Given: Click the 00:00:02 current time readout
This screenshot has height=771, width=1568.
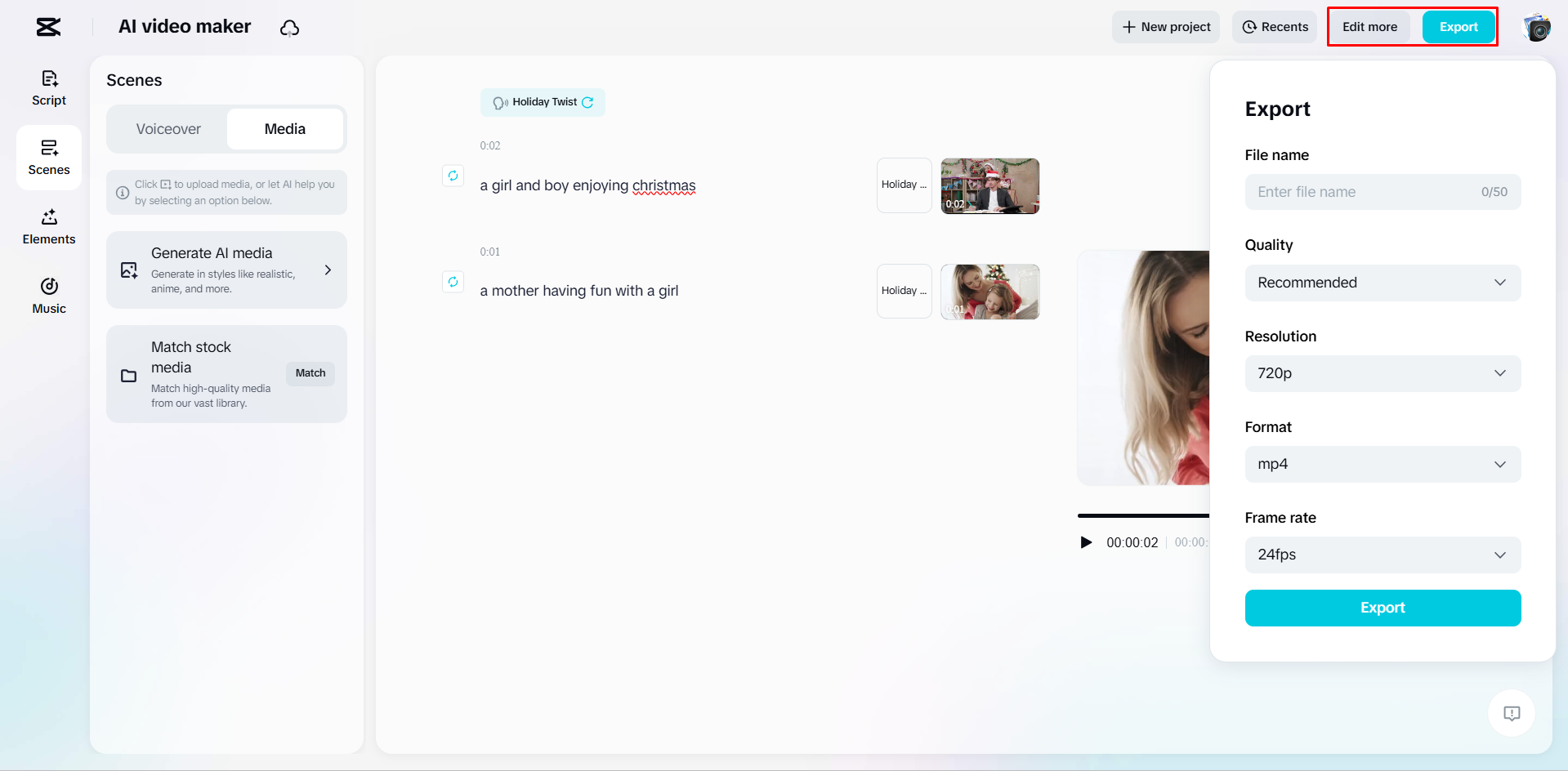Looking at the screenshot, I should pos(1132,542).
